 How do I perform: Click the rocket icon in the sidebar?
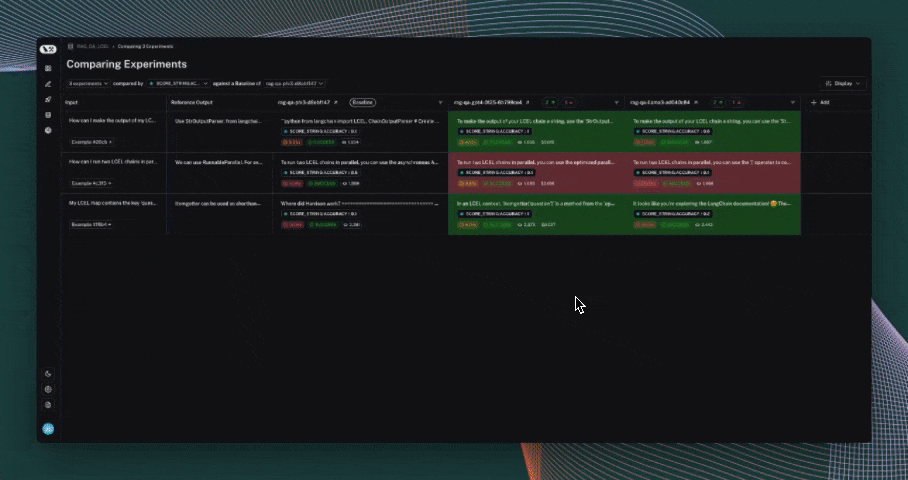coord(48,100)
